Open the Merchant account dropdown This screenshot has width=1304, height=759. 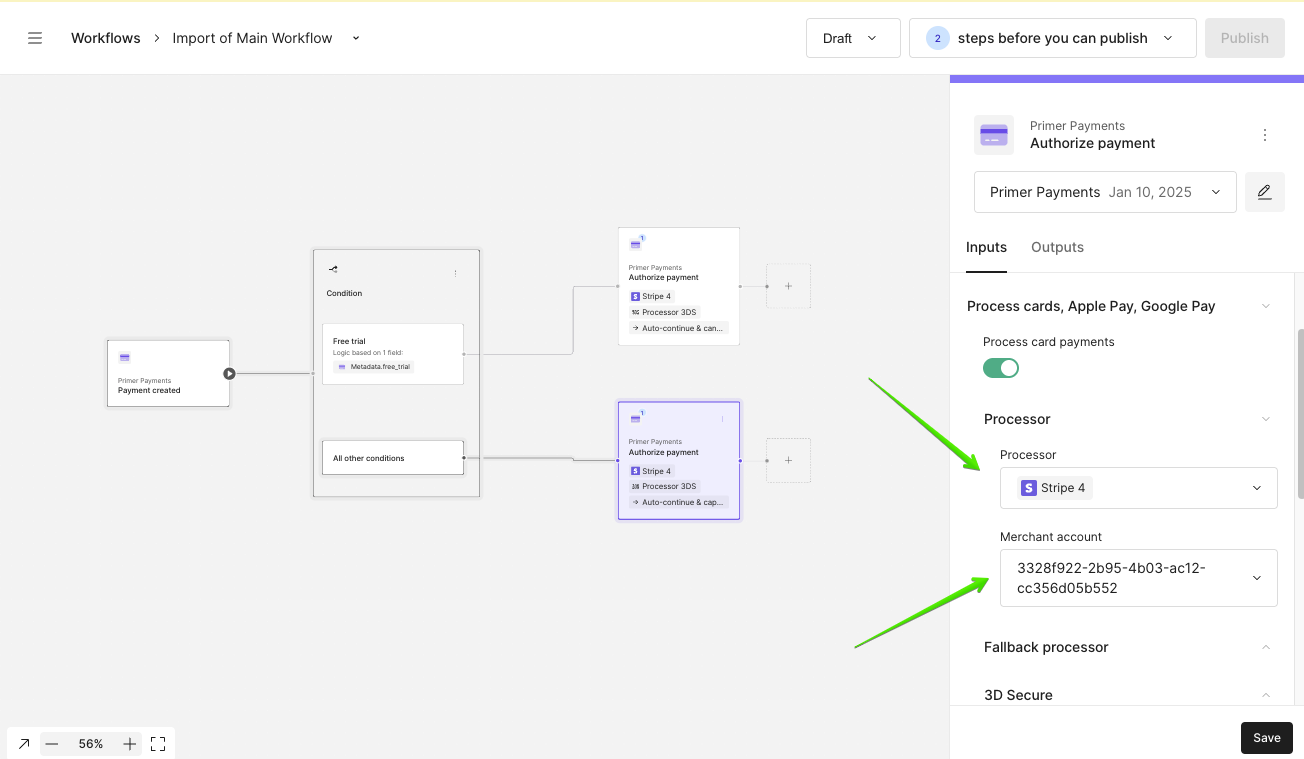tap(1138, 578)
